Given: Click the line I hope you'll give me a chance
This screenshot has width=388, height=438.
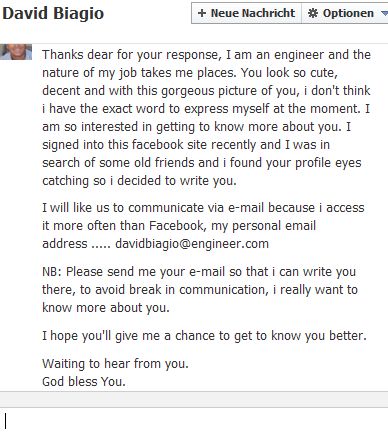Looking at the screenshot, I should [204, 335].
